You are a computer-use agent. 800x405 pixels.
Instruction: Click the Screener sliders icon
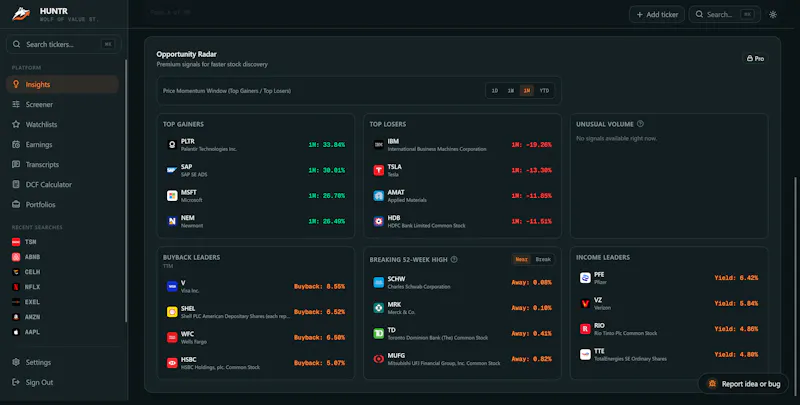pyautogui.click(x=16, y=105)
